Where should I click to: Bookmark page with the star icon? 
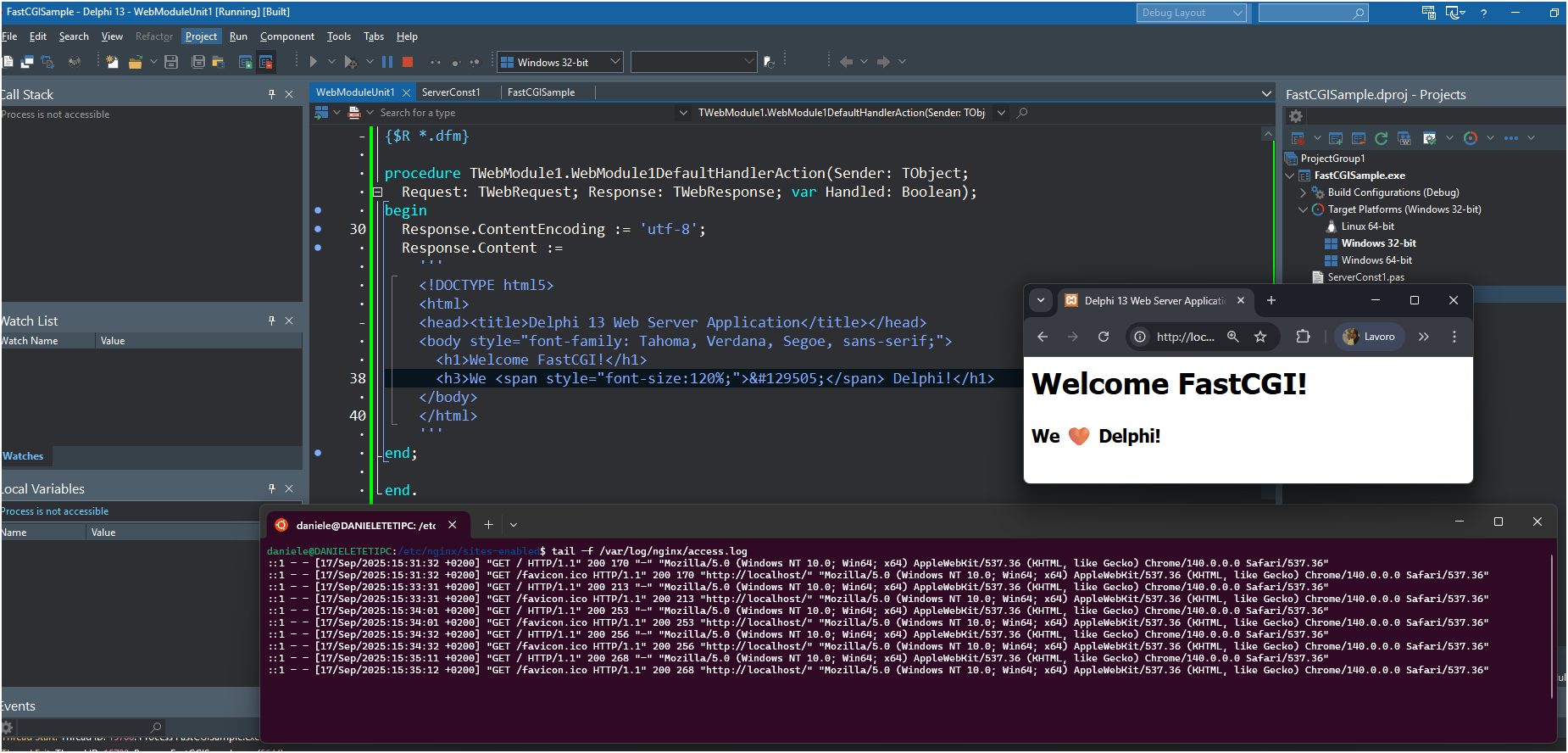[1260, 337]
